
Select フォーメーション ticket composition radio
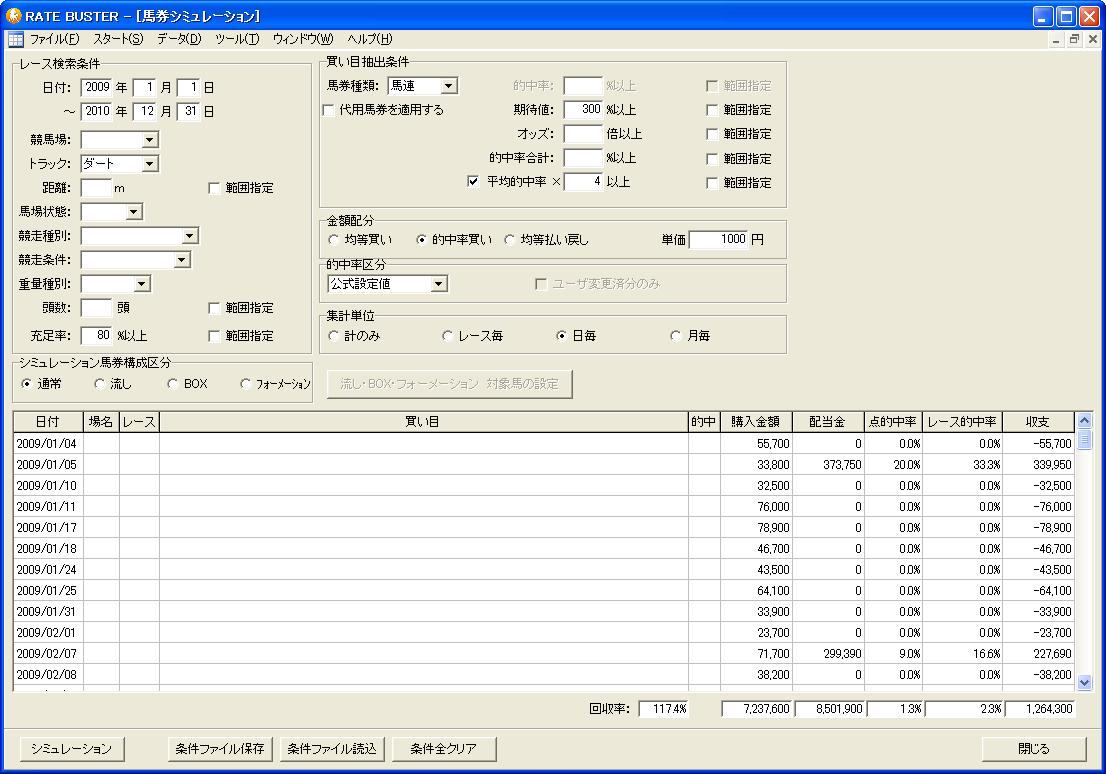tap(245, 384)
